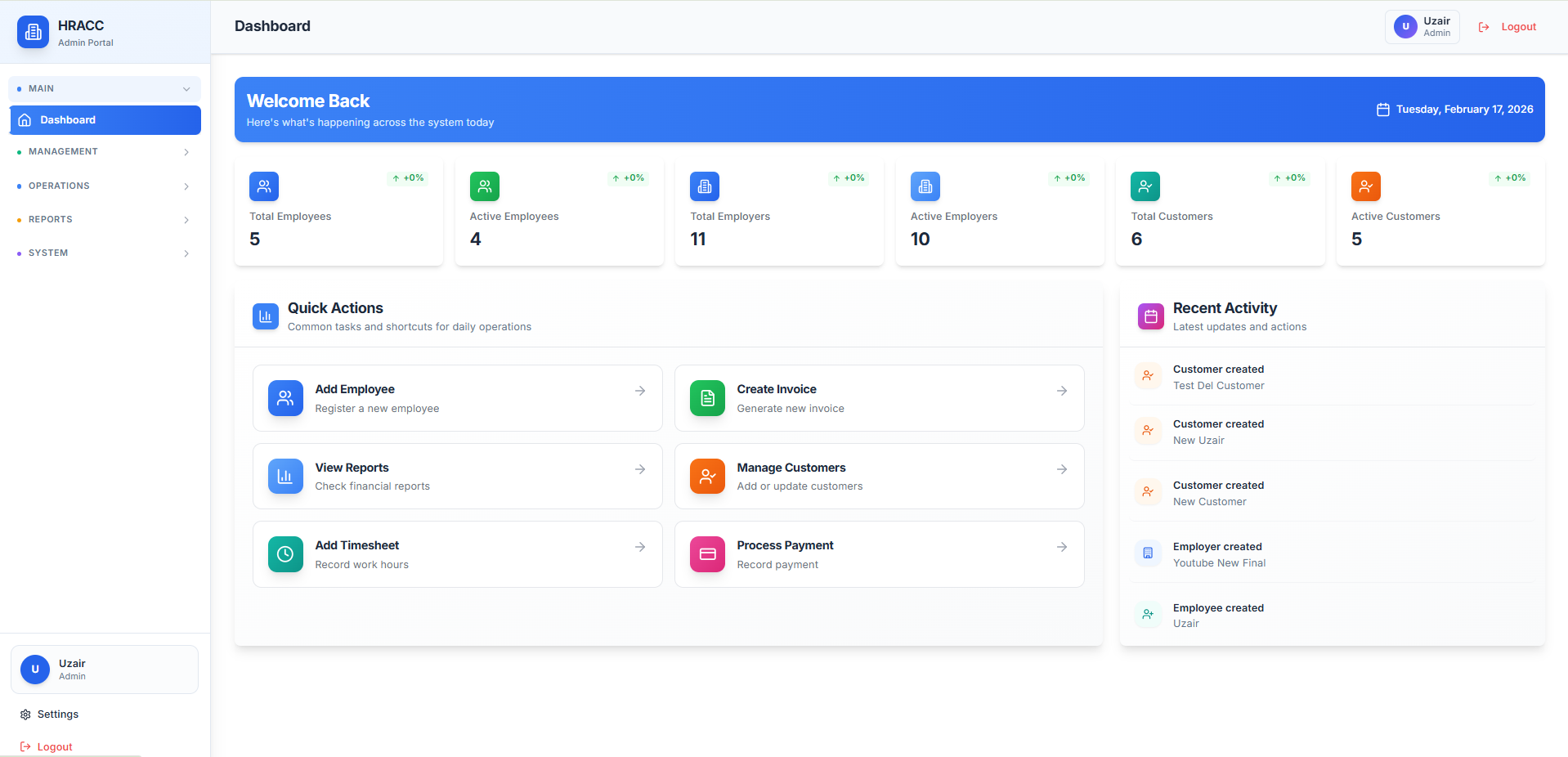Click the HRACC building logo icon
The height and width of the screenshot is (757, 1568).
[33, 33]
